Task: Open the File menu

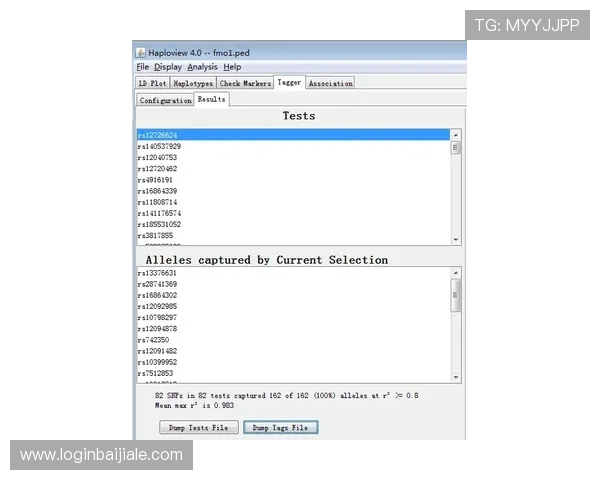Action: [142, 67]
